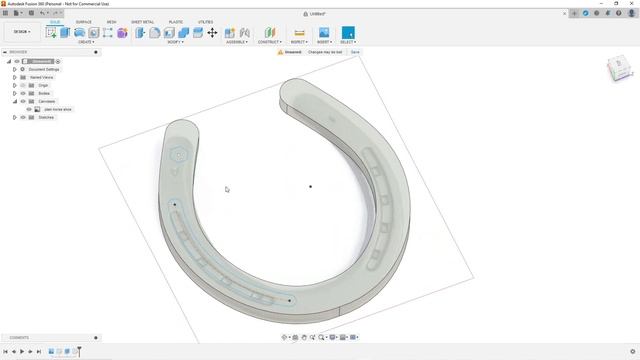
Task: Expand the Document Settings node
Action: coord(15,69)
